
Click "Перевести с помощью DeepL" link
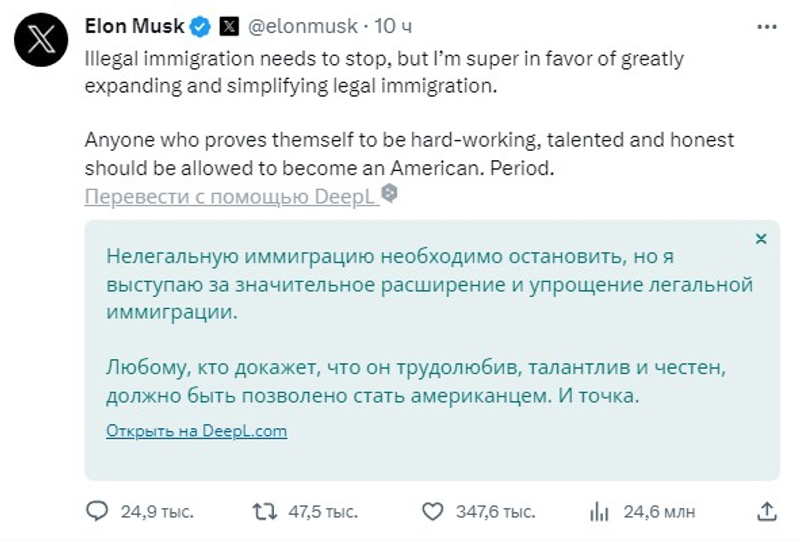(x=230, y=196)
